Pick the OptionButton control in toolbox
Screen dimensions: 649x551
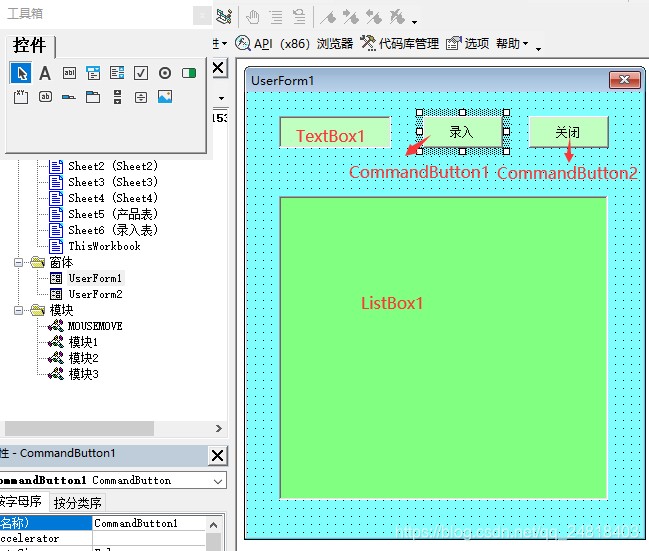coord(165,73)
